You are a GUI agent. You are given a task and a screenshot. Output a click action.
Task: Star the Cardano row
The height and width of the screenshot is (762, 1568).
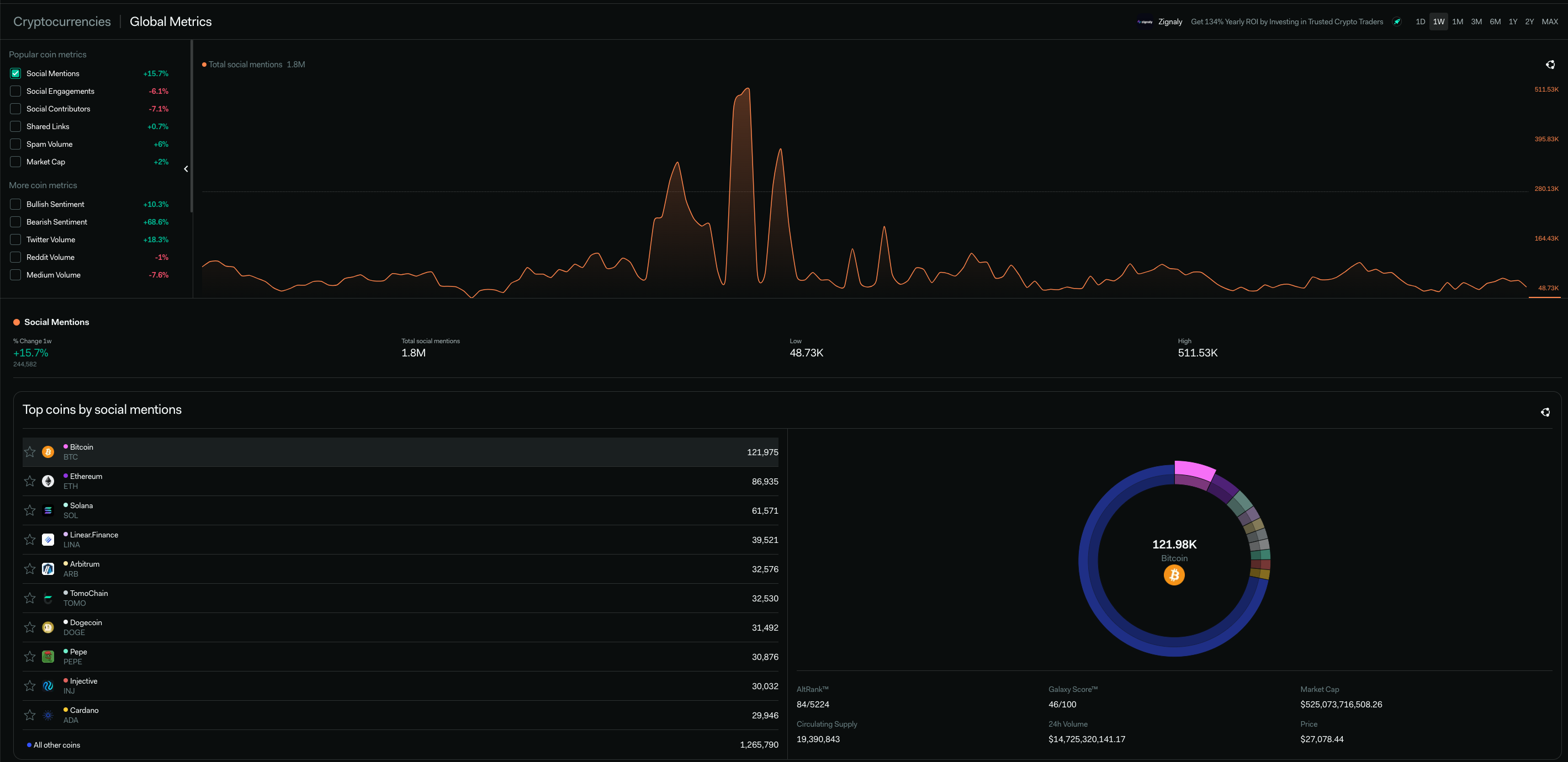tap(30, 715)
